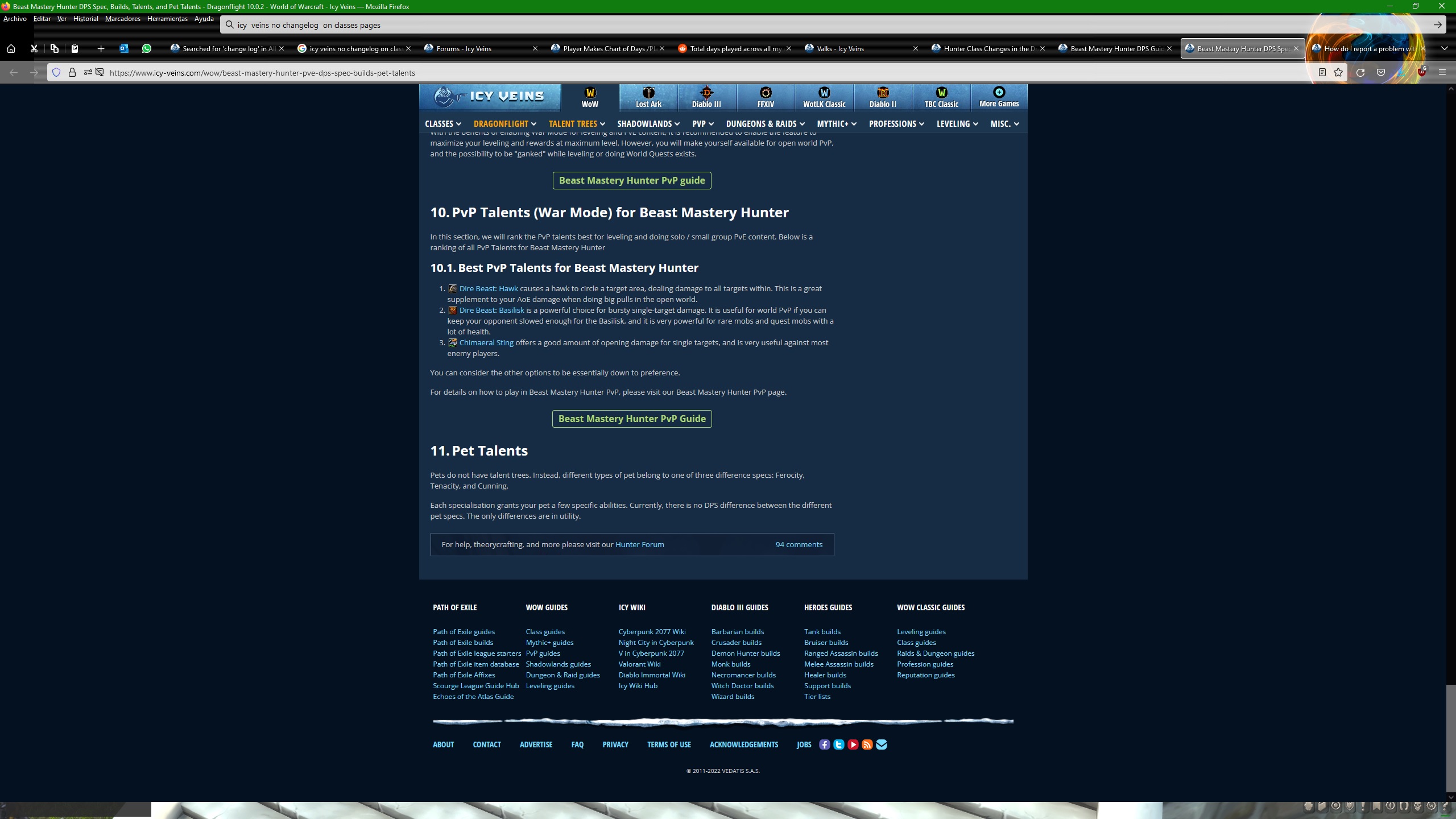Switch to Forums - Icy Veins tab
This screenshot has height=819, width=1456.
pyautogui.click(x=481, y=48)
